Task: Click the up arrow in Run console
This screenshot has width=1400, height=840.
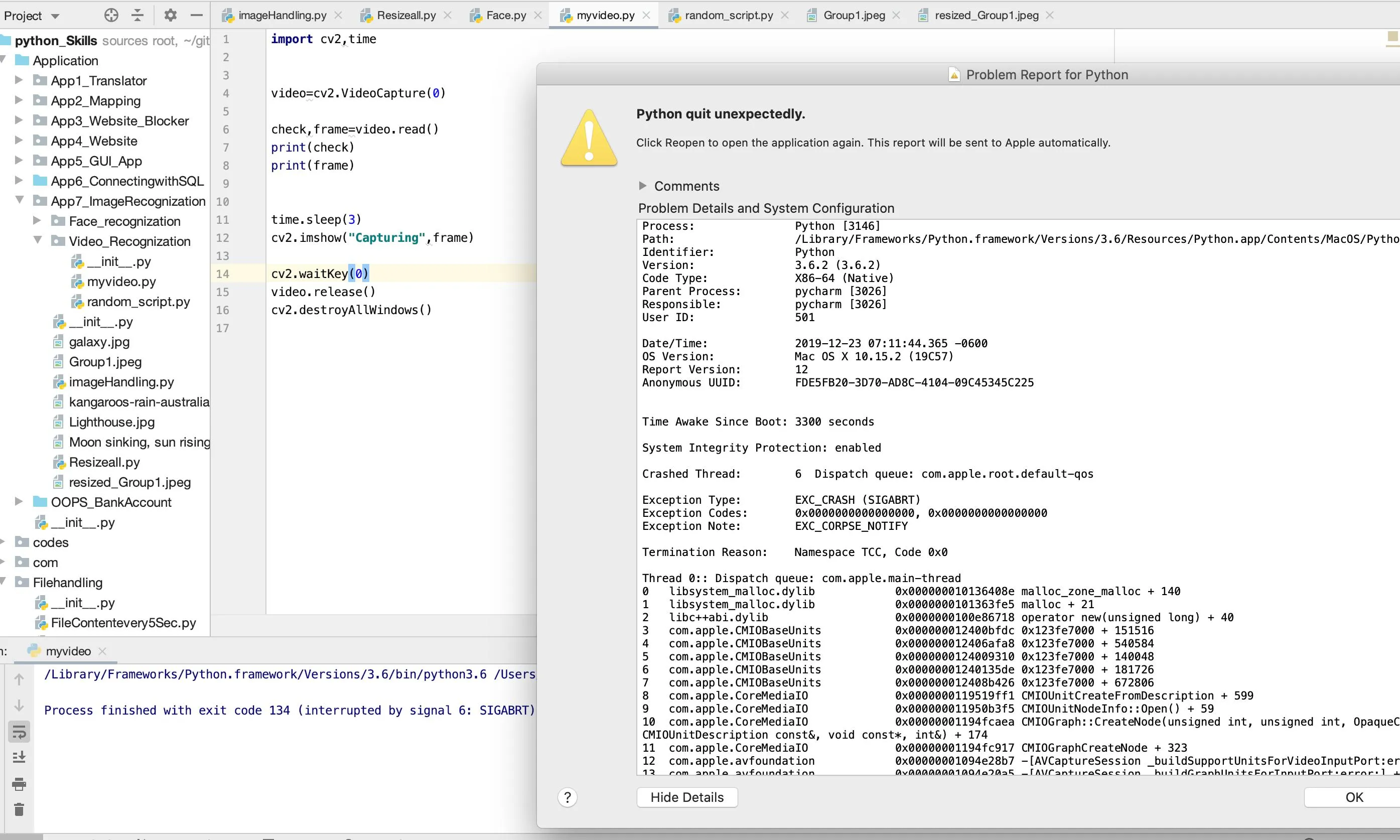Action: point(19,679)
